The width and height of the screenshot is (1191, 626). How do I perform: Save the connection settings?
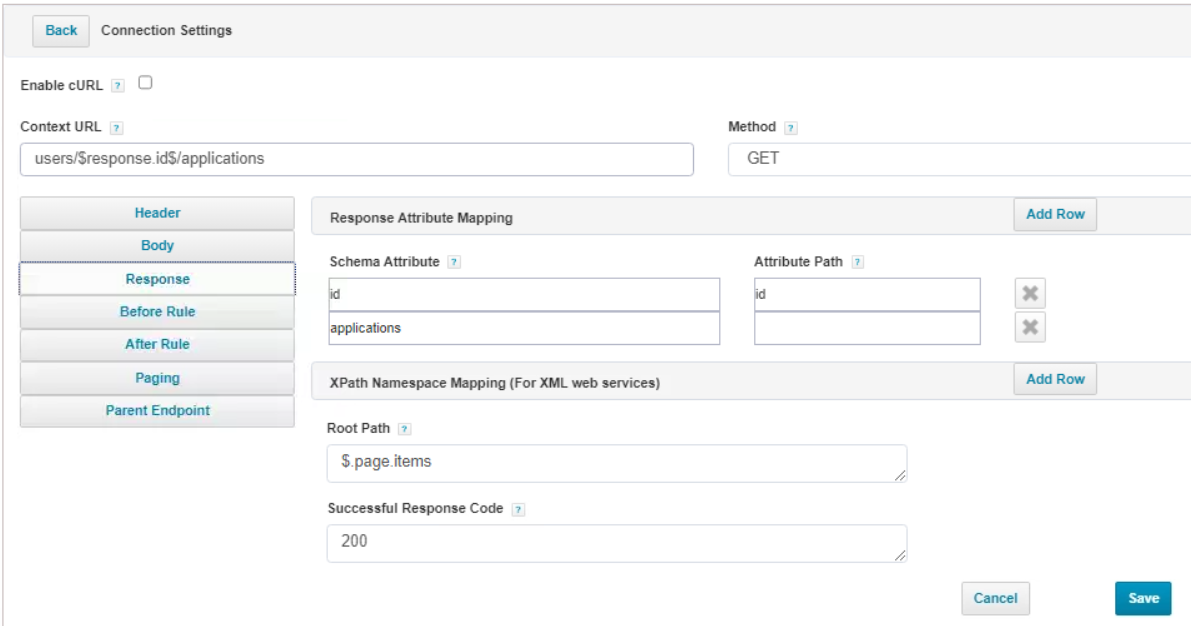(x=1143, y=598)
